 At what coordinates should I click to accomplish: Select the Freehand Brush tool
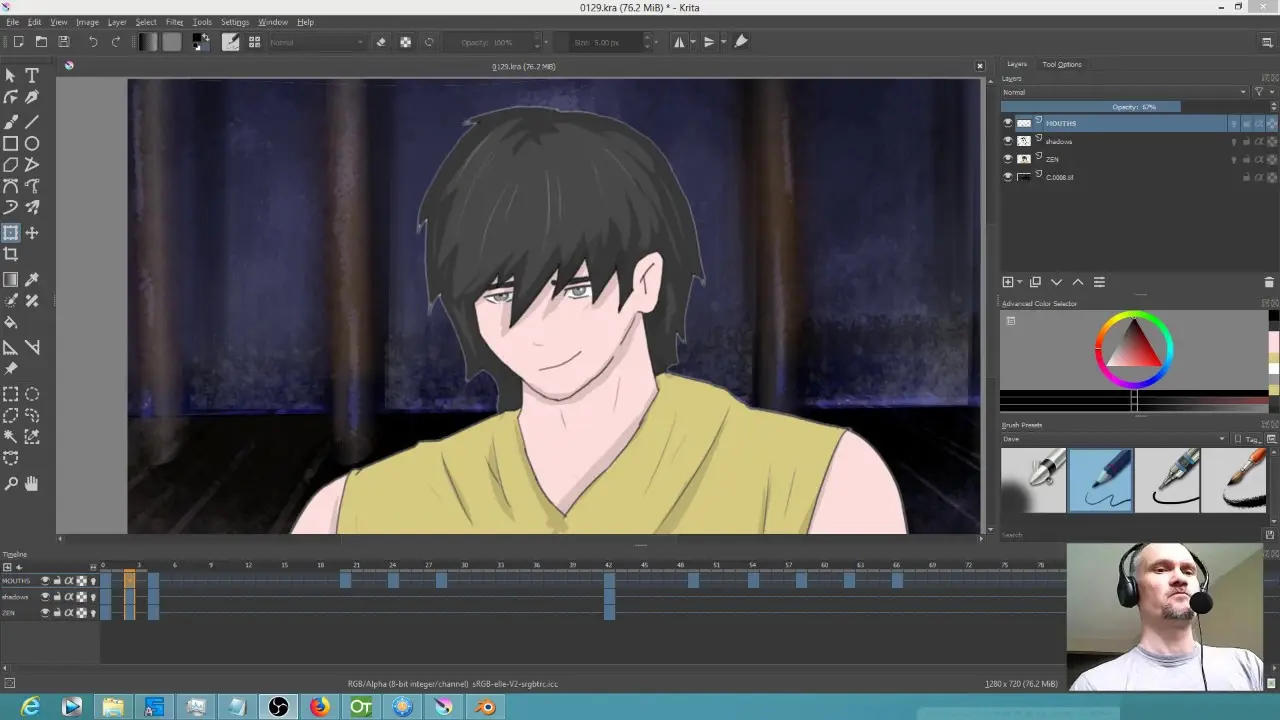click(x=11, y=121)
